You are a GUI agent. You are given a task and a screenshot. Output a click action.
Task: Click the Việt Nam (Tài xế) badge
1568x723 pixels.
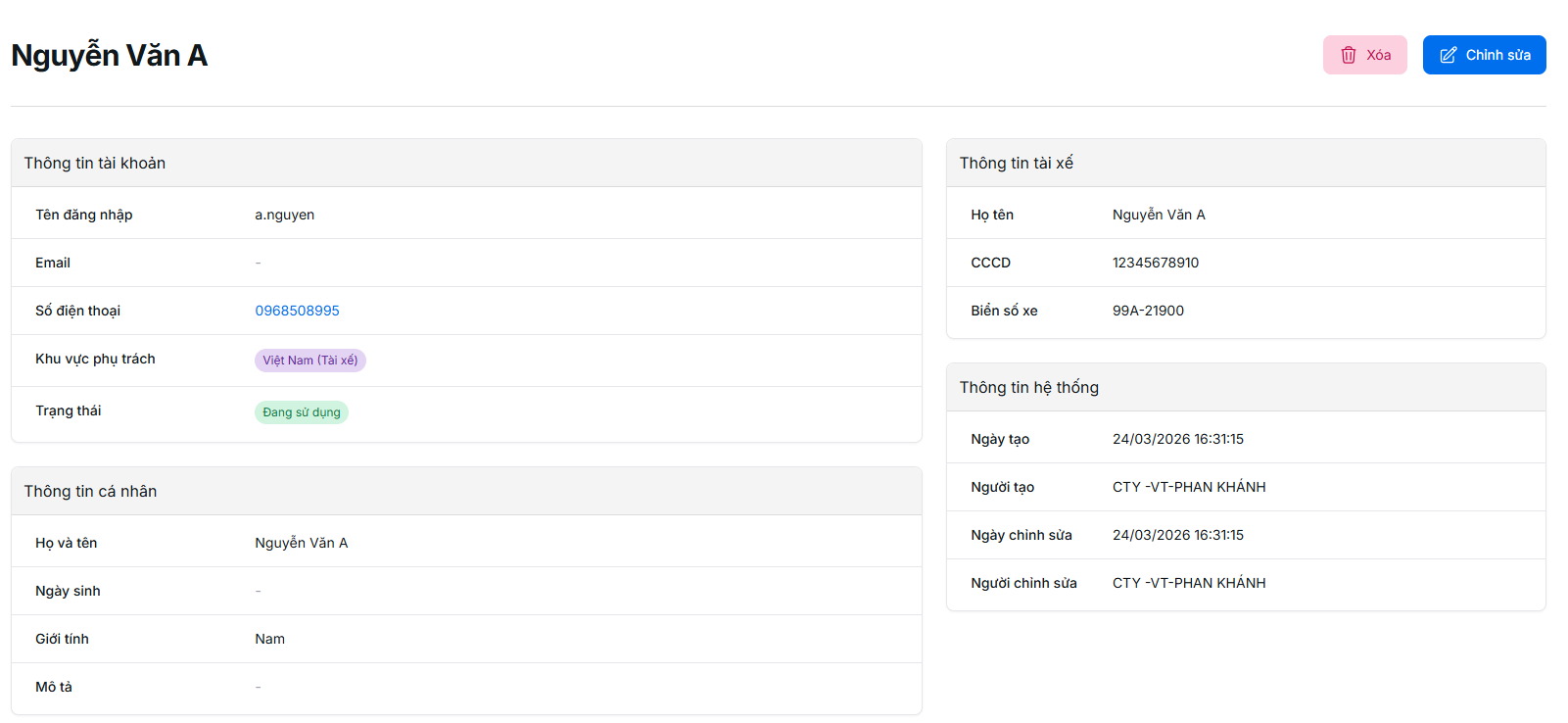click(309, 361)
